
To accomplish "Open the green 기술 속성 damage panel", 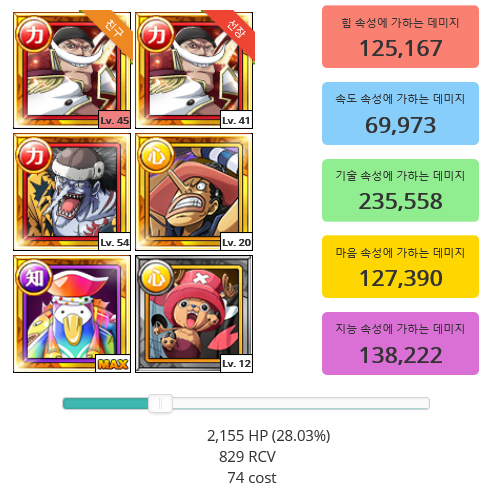I will 400,190.
